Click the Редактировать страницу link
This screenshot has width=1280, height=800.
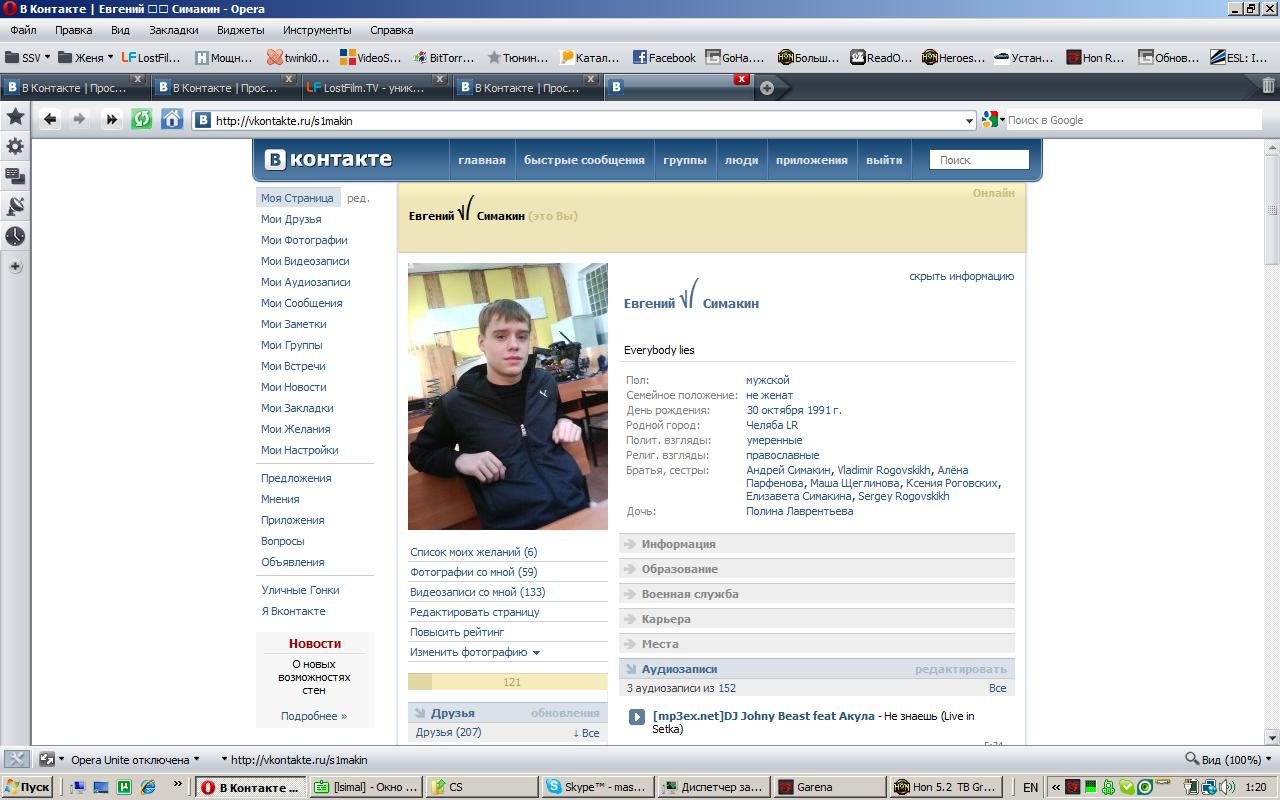point(474,612)
